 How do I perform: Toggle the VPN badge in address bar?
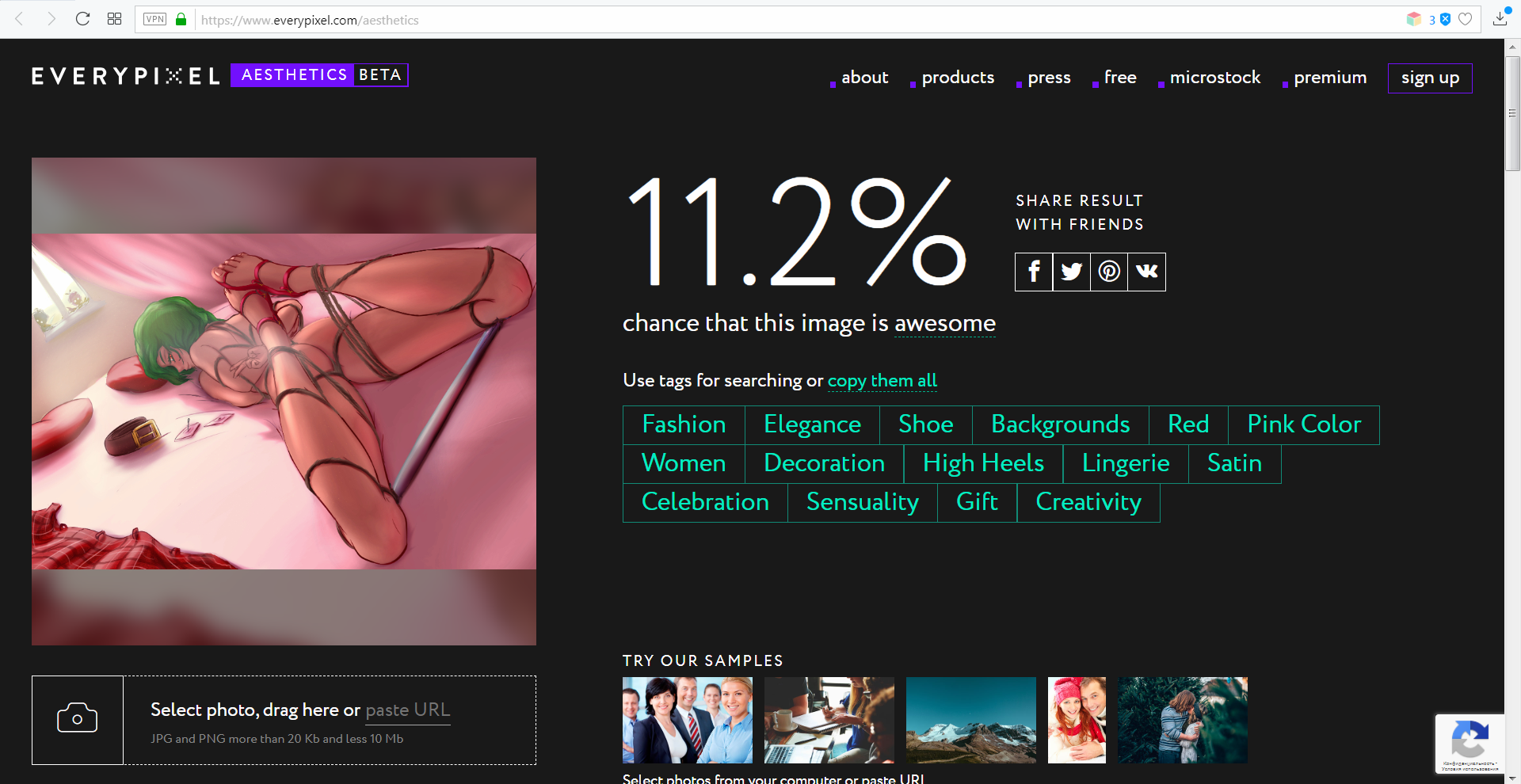155,19
